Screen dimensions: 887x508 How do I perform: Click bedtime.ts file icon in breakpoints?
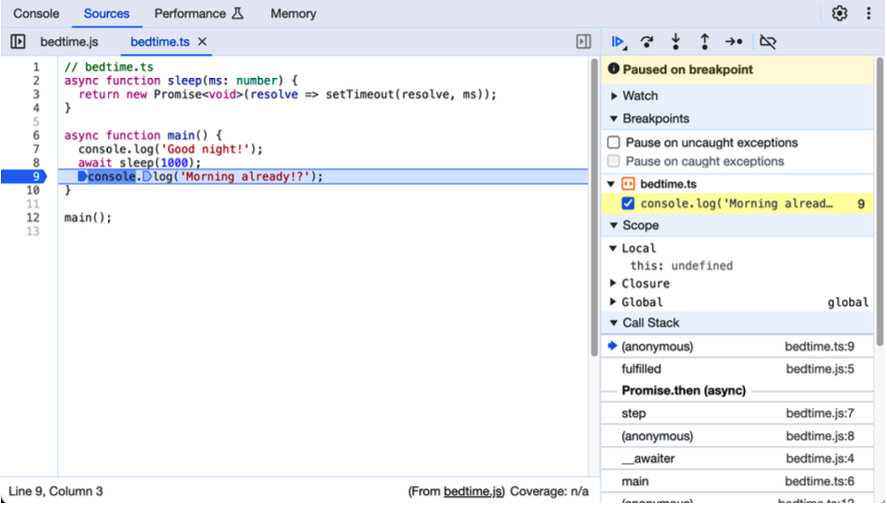coord(628,184)
